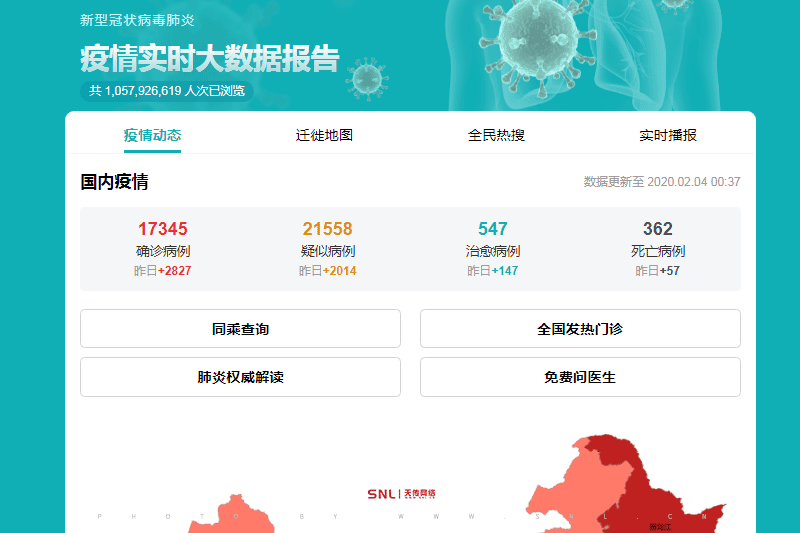Click the 1,057,926,619 view count badge

click(x=166, y=91)
